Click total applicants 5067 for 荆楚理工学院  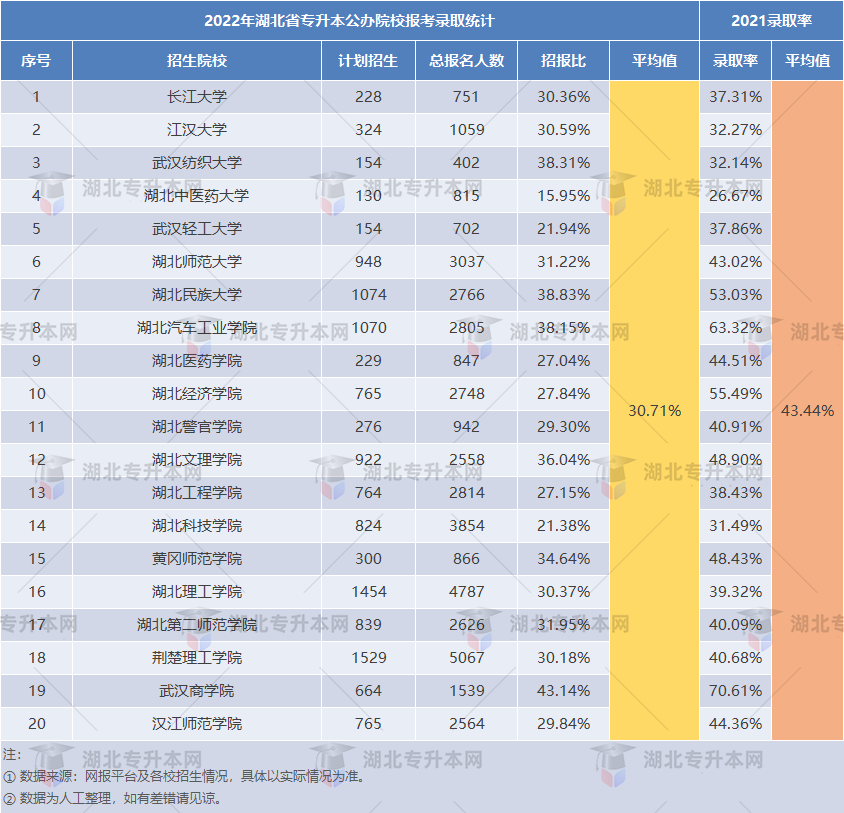[467, 657]
